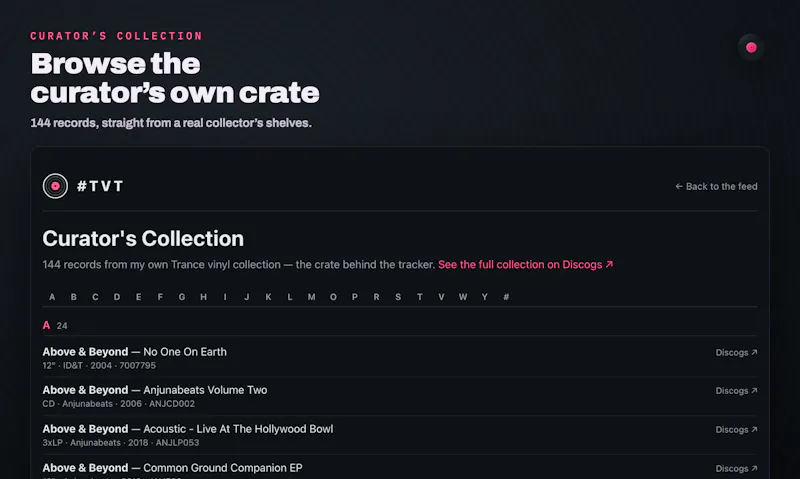
Task: Open Discogs link for Common Ground Companion EP
Action: click(x=736, y=468)
